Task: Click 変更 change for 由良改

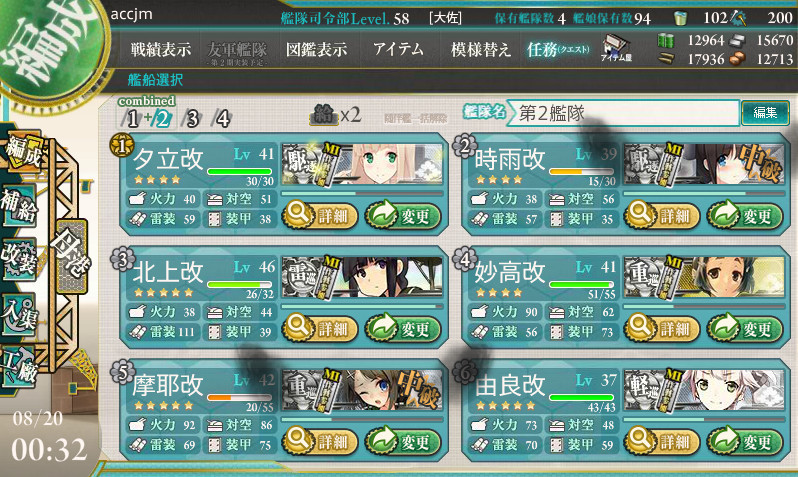Action: tap(745, 441)
